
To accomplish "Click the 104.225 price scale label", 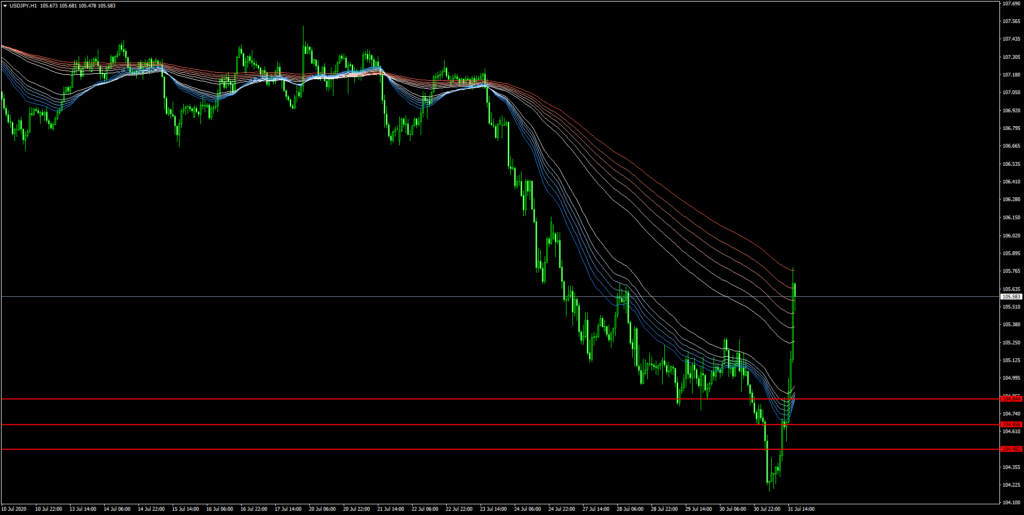I will [x=1009, y=485].
